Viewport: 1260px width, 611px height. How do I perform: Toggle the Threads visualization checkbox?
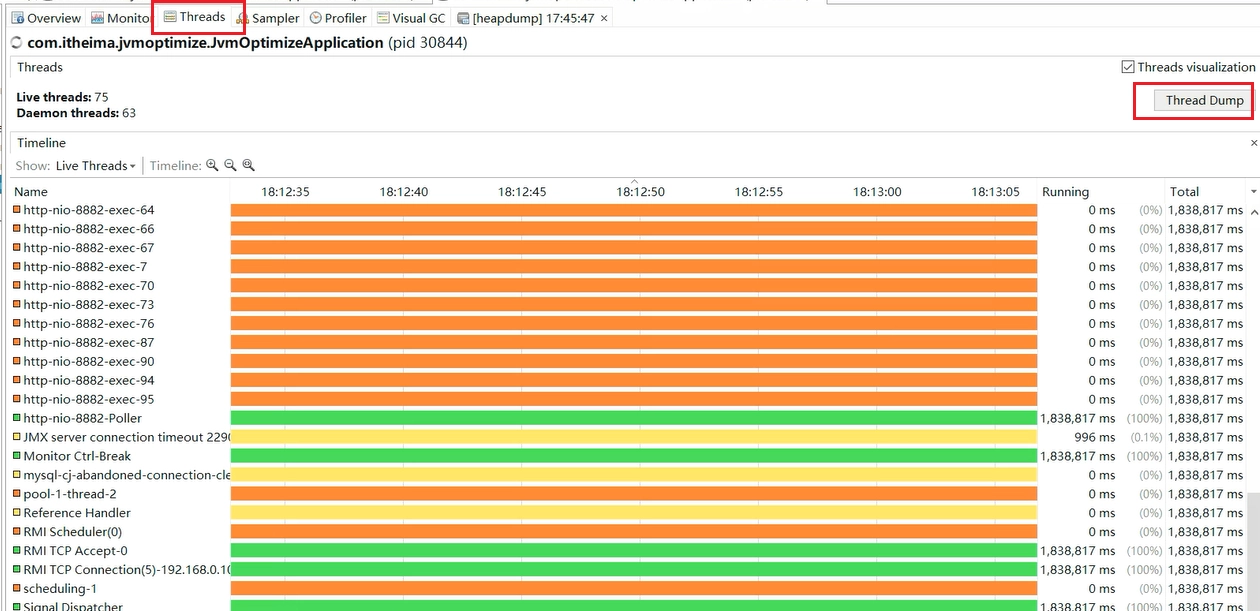[x=1128, y=67]
